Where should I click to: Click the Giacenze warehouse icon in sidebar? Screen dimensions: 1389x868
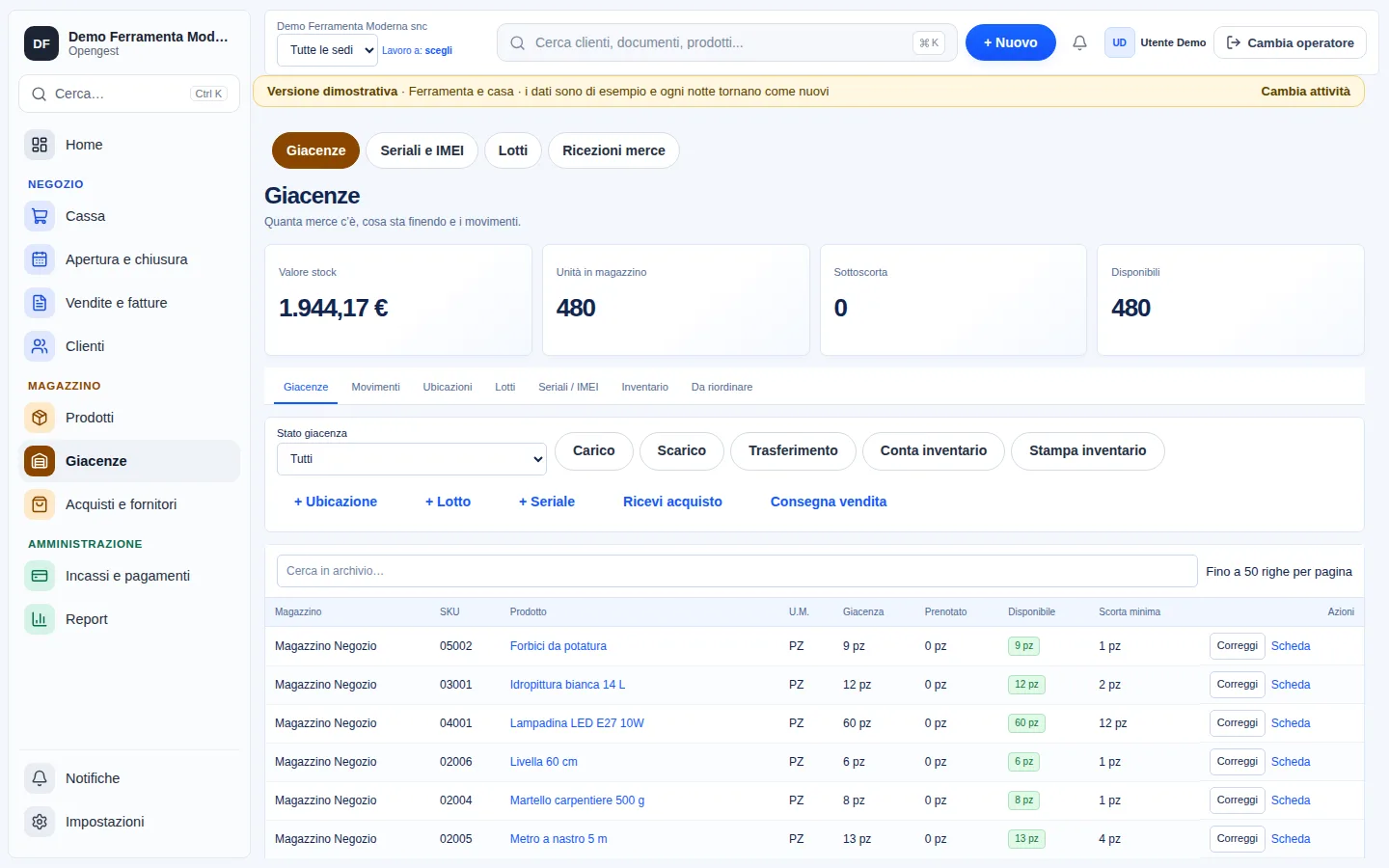[x=40, y=461]
